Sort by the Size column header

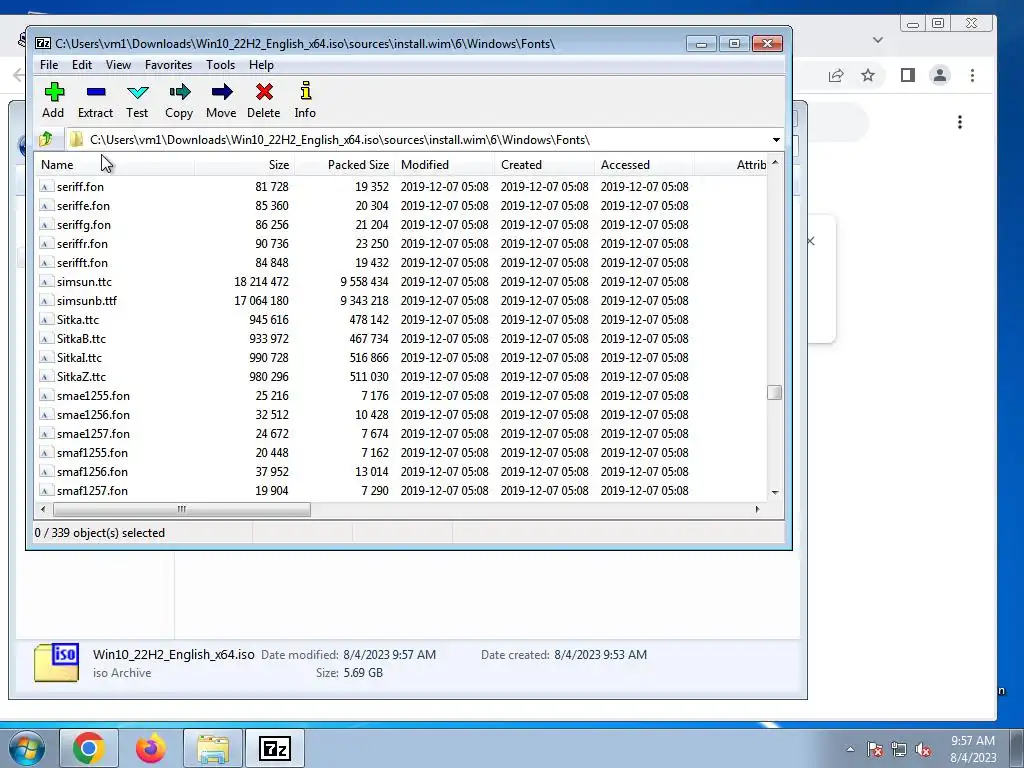pyautogui.click(x=244, y=165)
